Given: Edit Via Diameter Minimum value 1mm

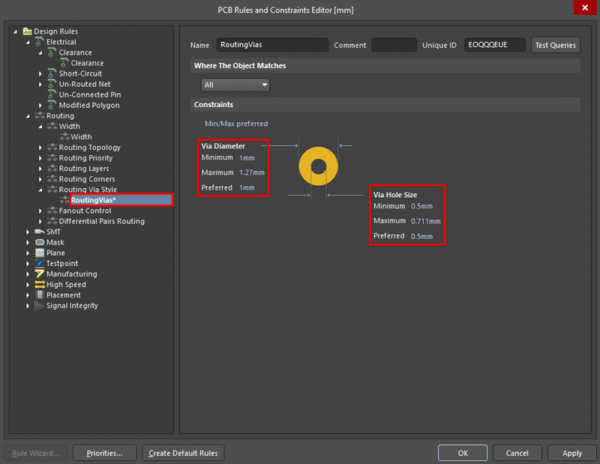Looking at the screenshot, I should [x=247, y=158].
